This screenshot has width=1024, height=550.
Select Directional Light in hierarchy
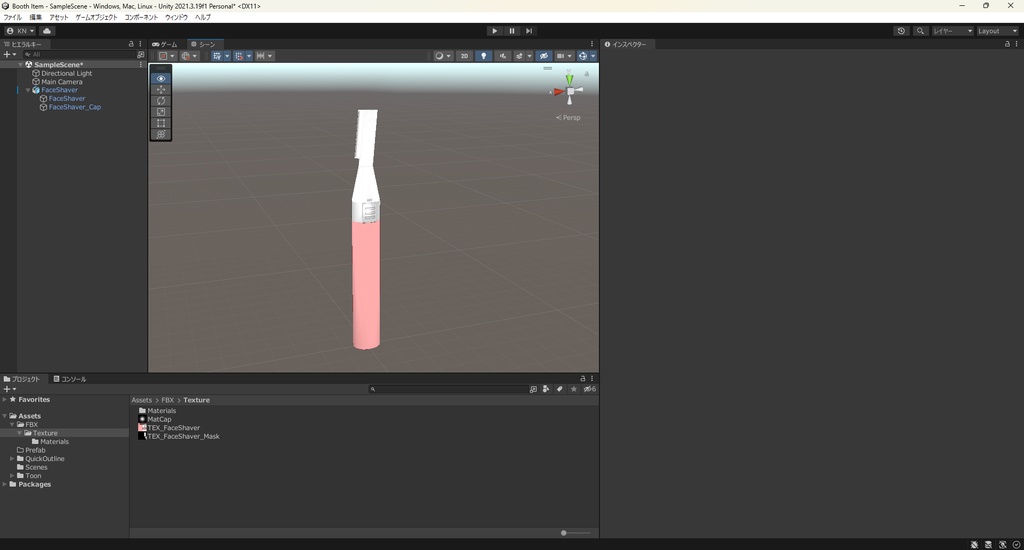click(x=67, y=73)
